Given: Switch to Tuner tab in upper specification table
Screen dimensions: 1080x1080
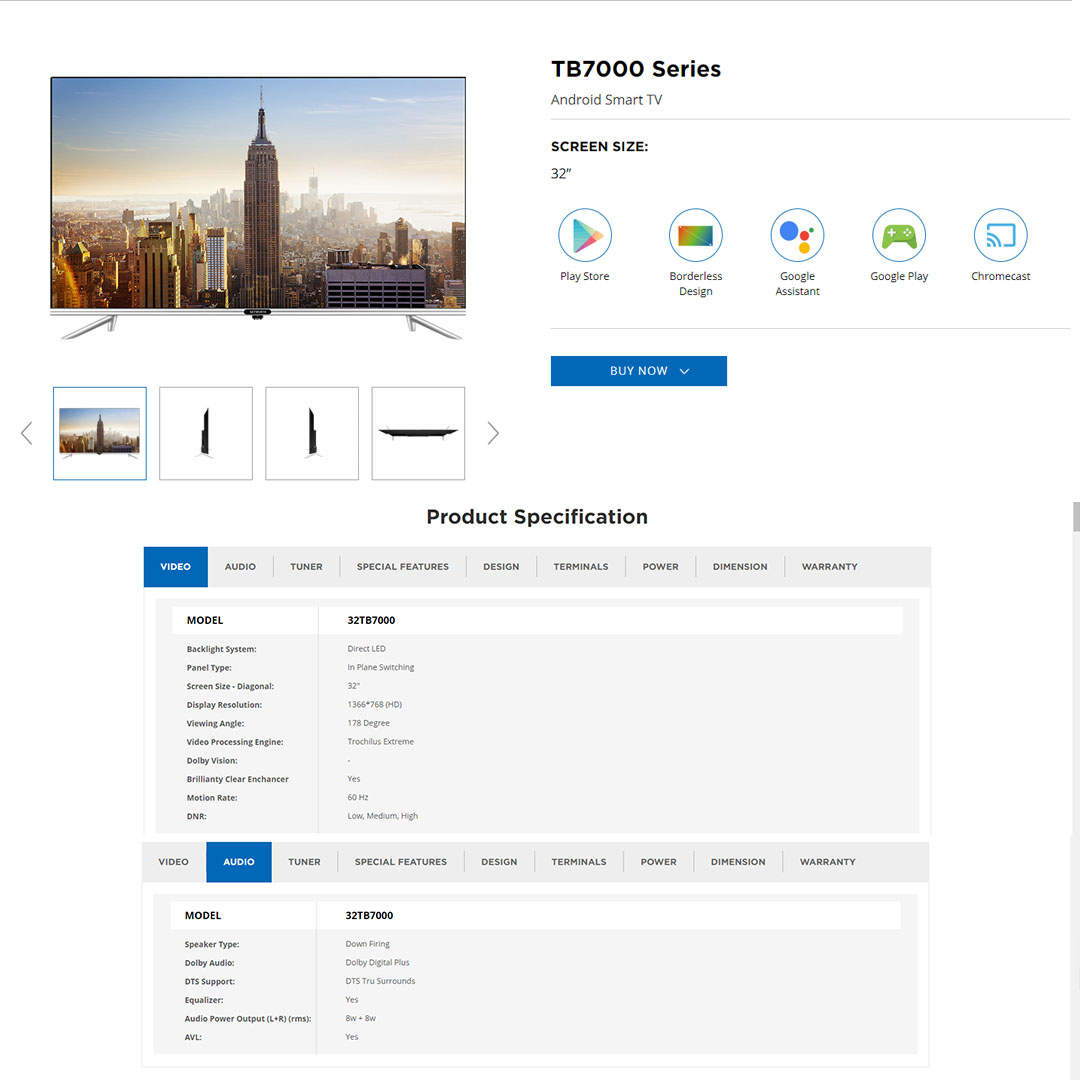Looking at the screenshot, I should [x=306, y=567].
